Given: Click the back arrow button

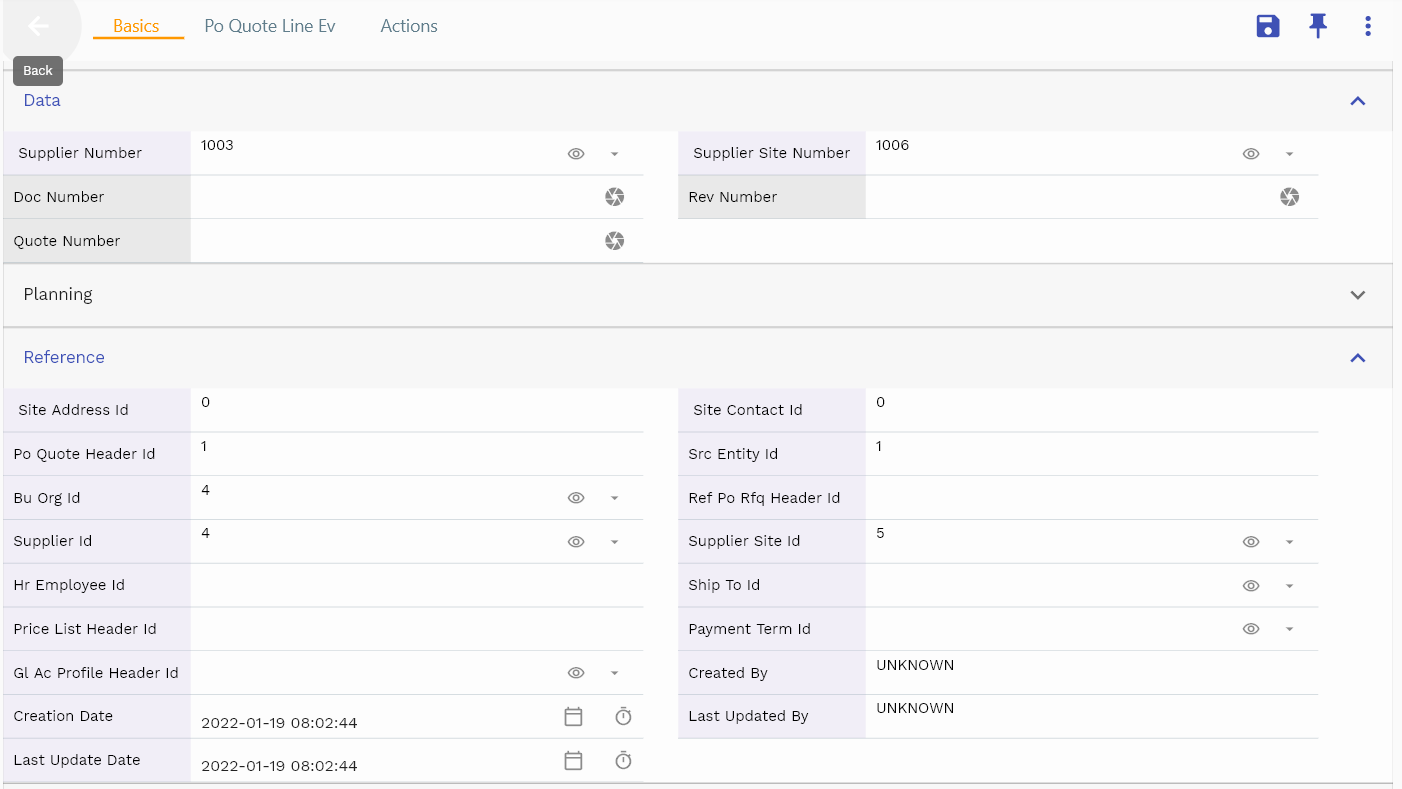Looking at the screenshot, I should tap(38, 26).
